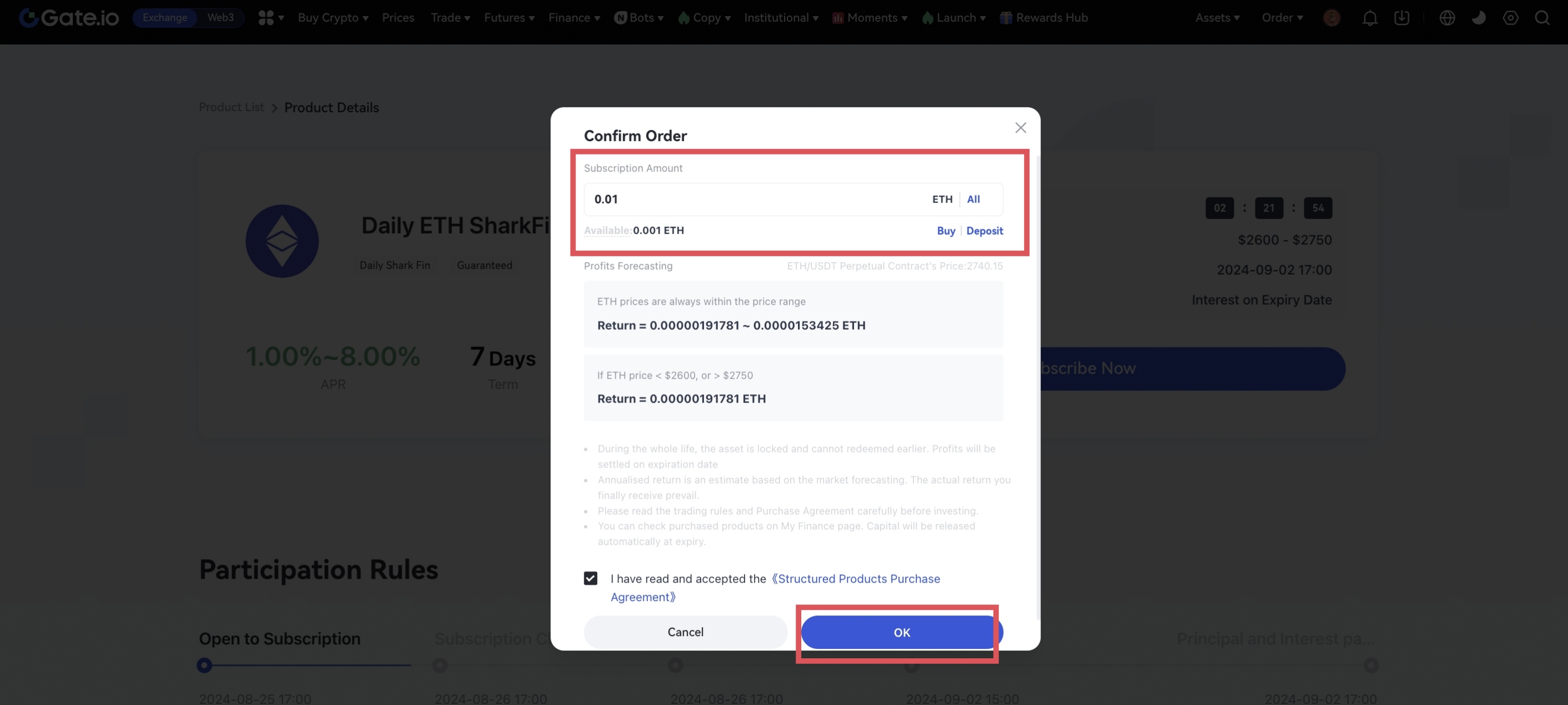Viewport: 1568px width, 705px height.
Task: Open the Structured Products Purchase Agreement link
Action: pos(859,579)
